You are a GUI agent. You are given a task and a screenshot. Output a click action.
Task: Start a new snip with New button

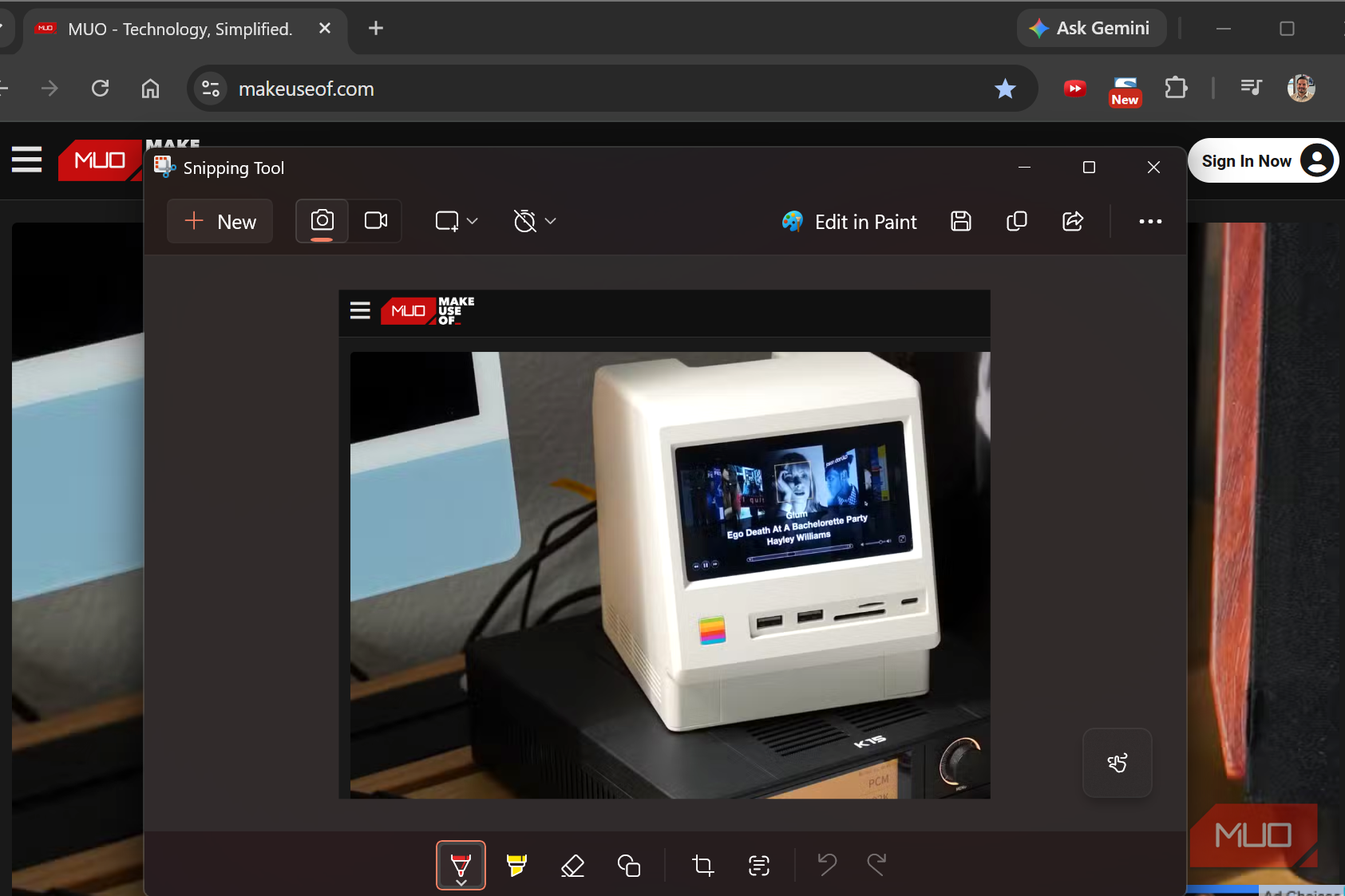click(220, 221)
